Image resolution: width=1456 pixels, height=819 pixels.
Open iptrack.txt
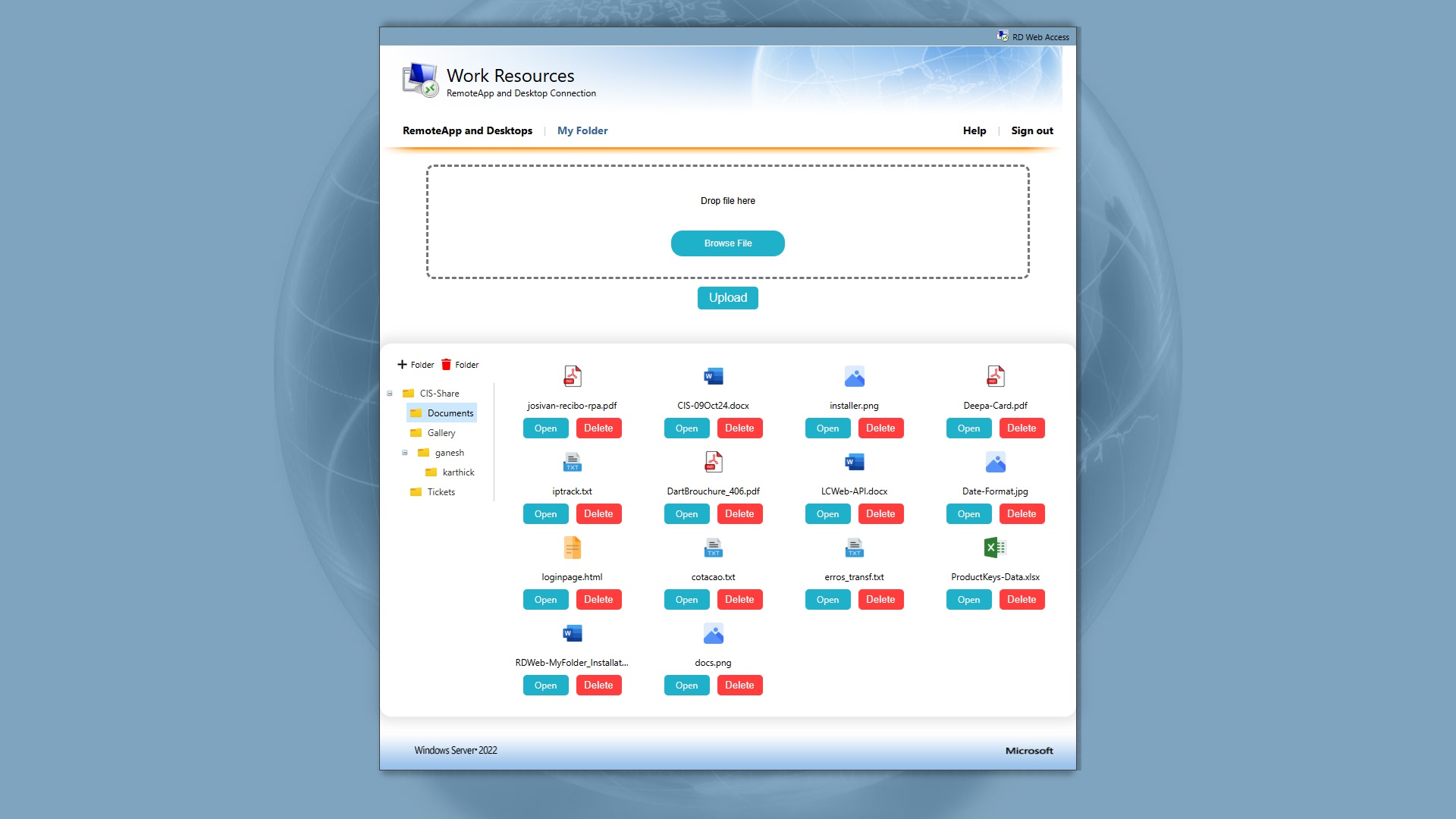(546, 514)
